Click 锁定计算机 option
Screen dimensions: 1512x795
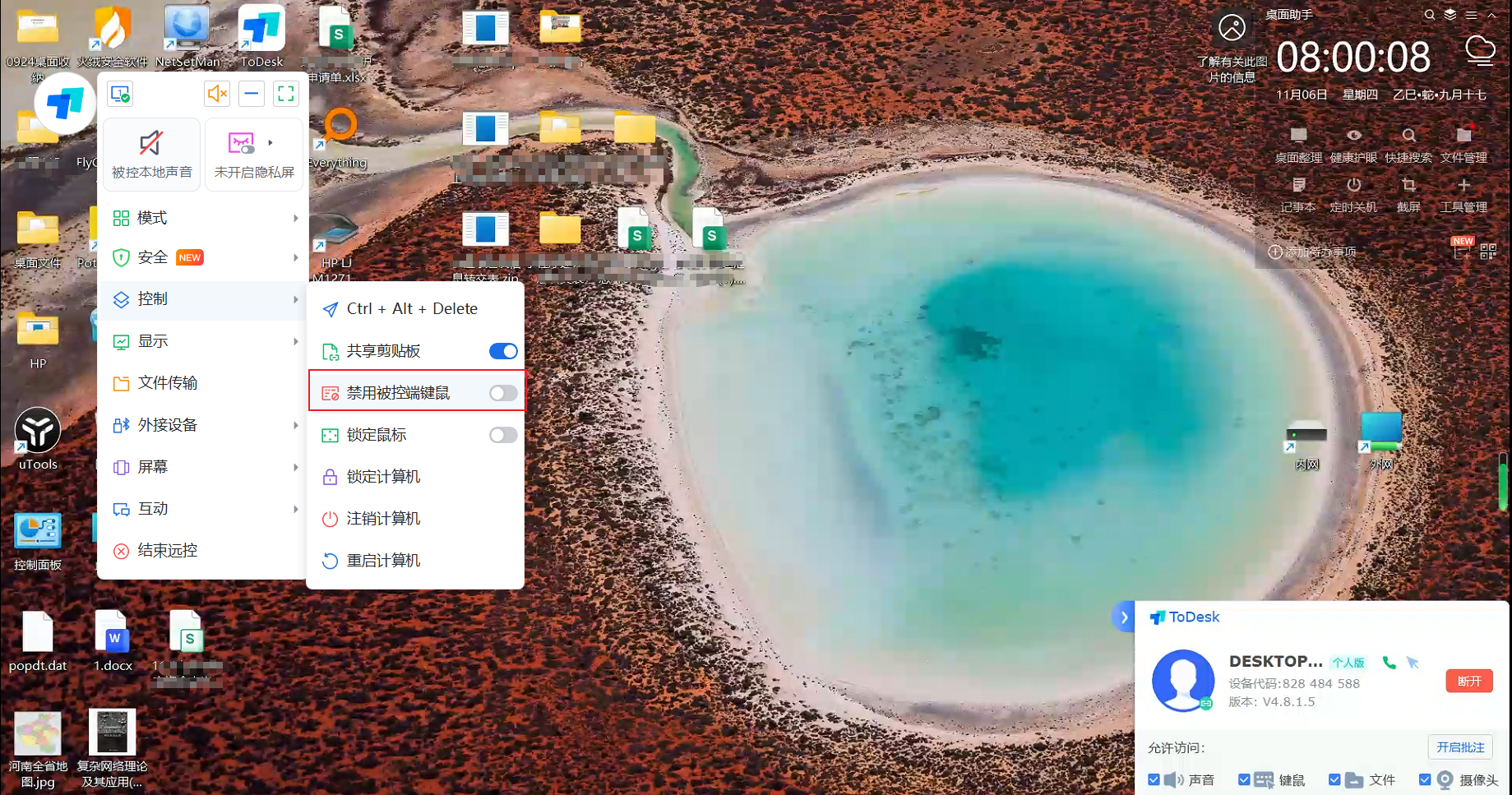click(x=415, y=477)
